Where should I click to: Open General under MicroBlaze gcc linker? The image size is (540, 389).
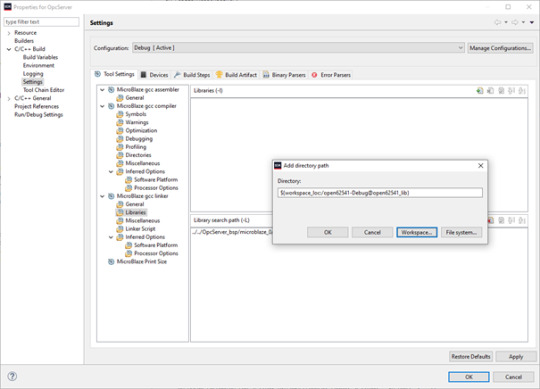[135, 204]
